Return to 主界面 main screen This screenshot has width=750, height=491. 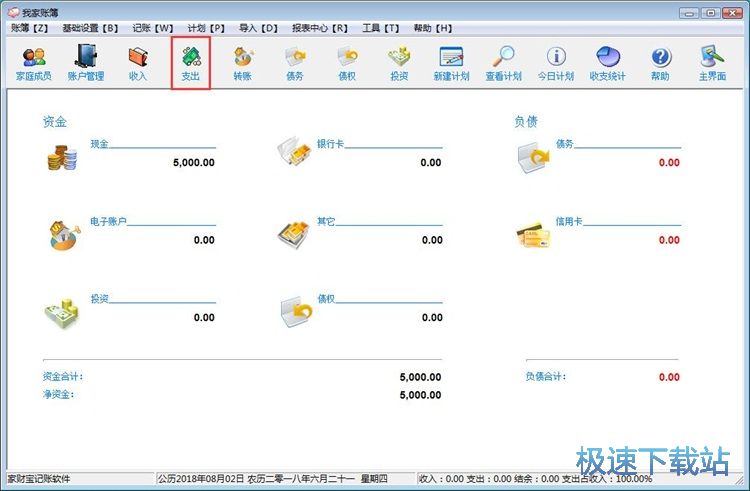712,63
